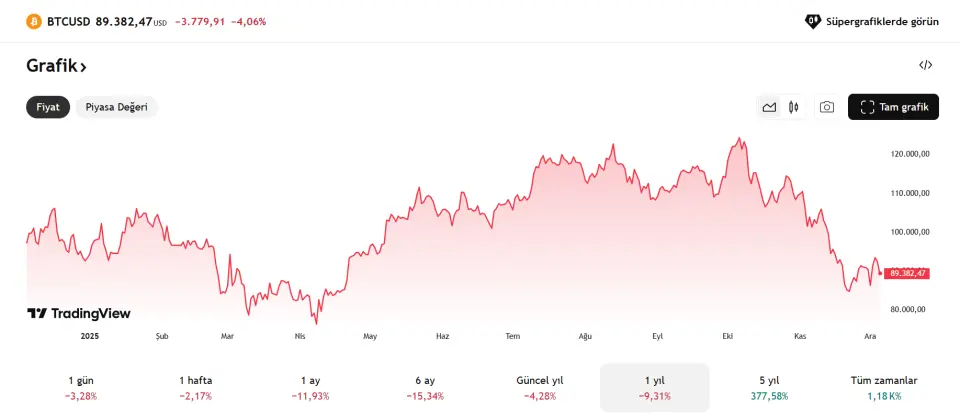Click the 89.382,47 price label on axis
The width and height of the screenshot is (960, 419).
pos(907,272)
